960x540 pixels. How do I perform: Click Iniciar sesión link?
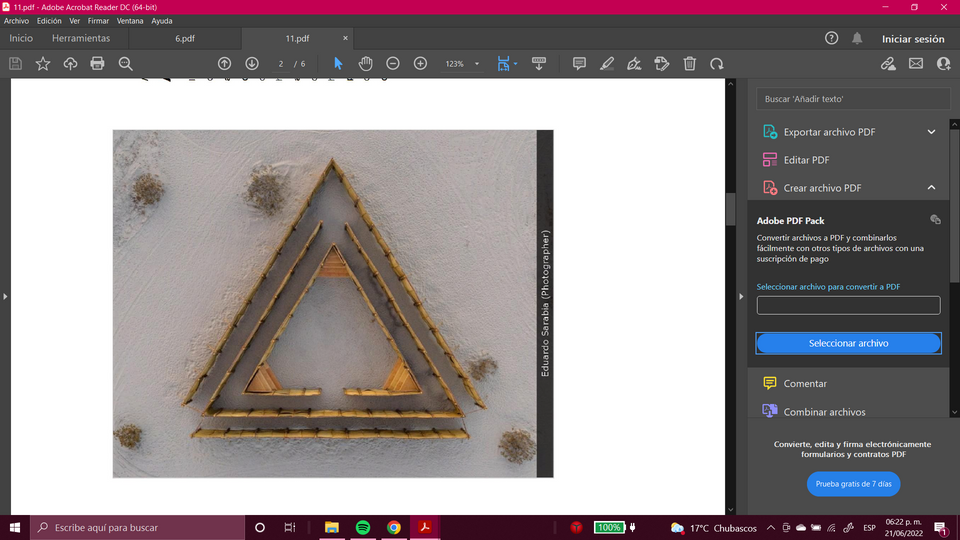pyautogui.click(x=912, y=39)
